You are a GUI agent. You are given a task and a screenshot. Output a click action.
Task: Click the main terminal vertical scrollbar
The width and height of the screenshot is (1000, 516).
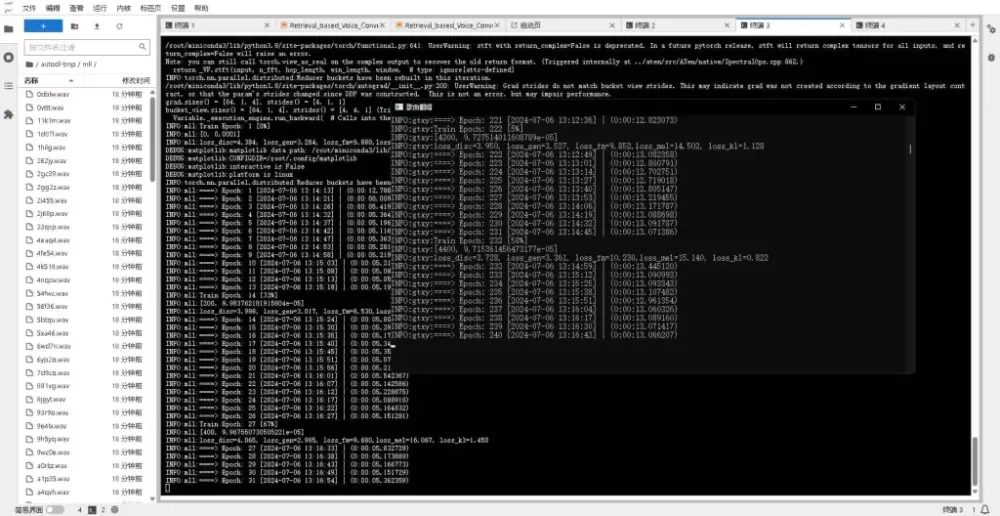tap(974, 462)
